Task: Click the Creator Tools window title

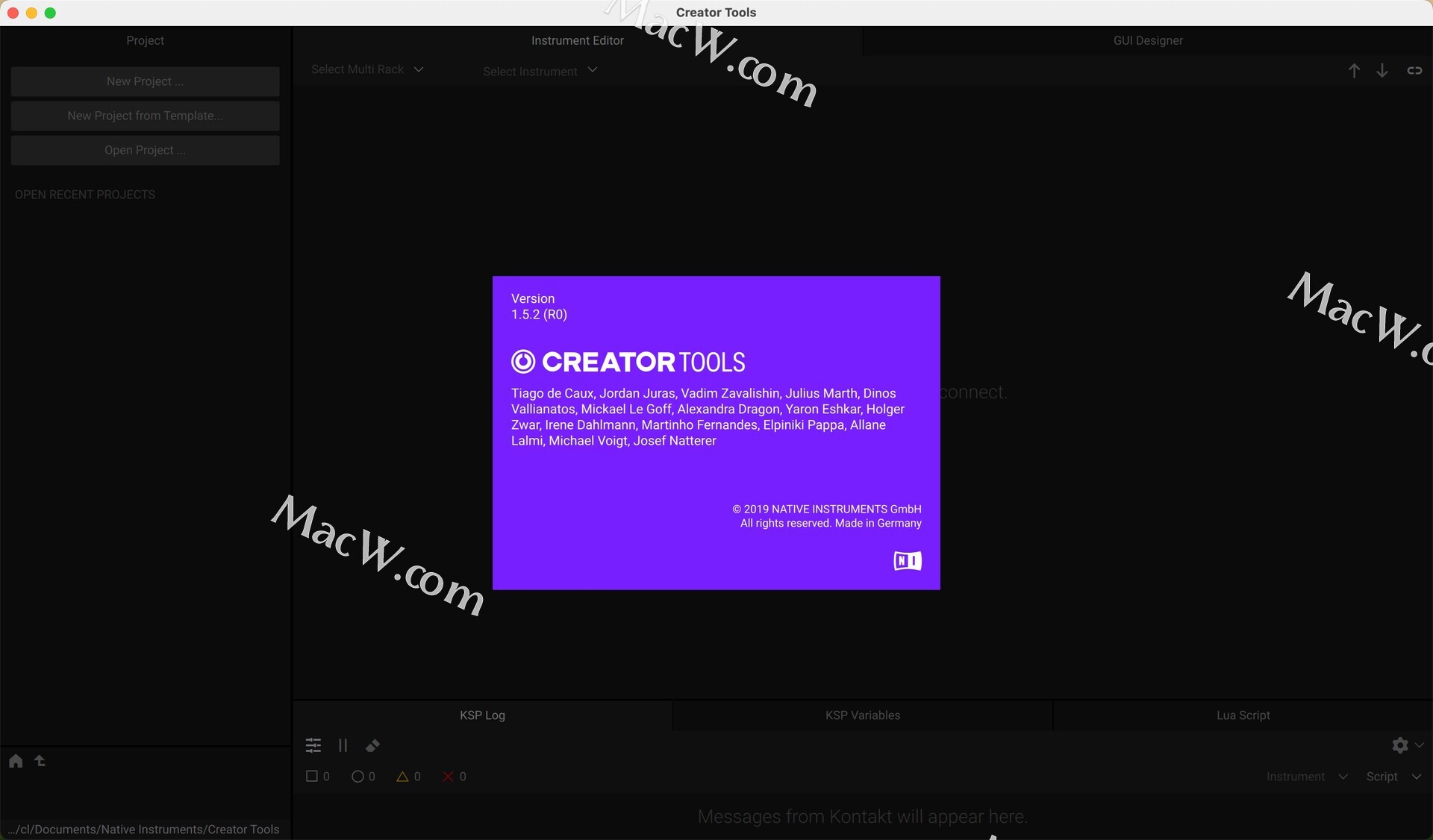Action: point(716,13)
